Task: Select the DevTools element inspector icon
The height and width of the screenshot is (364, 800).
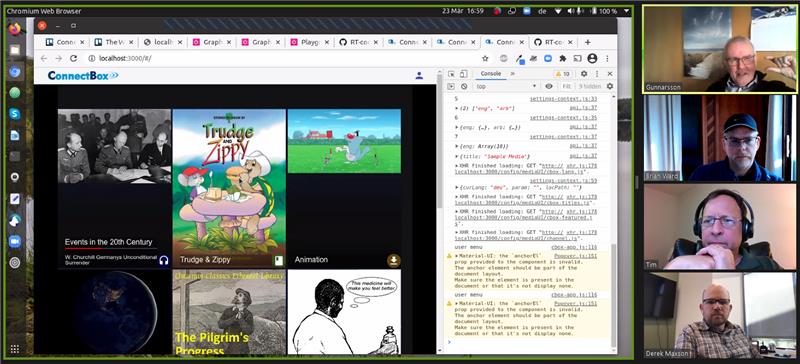Action: [451, 74]
